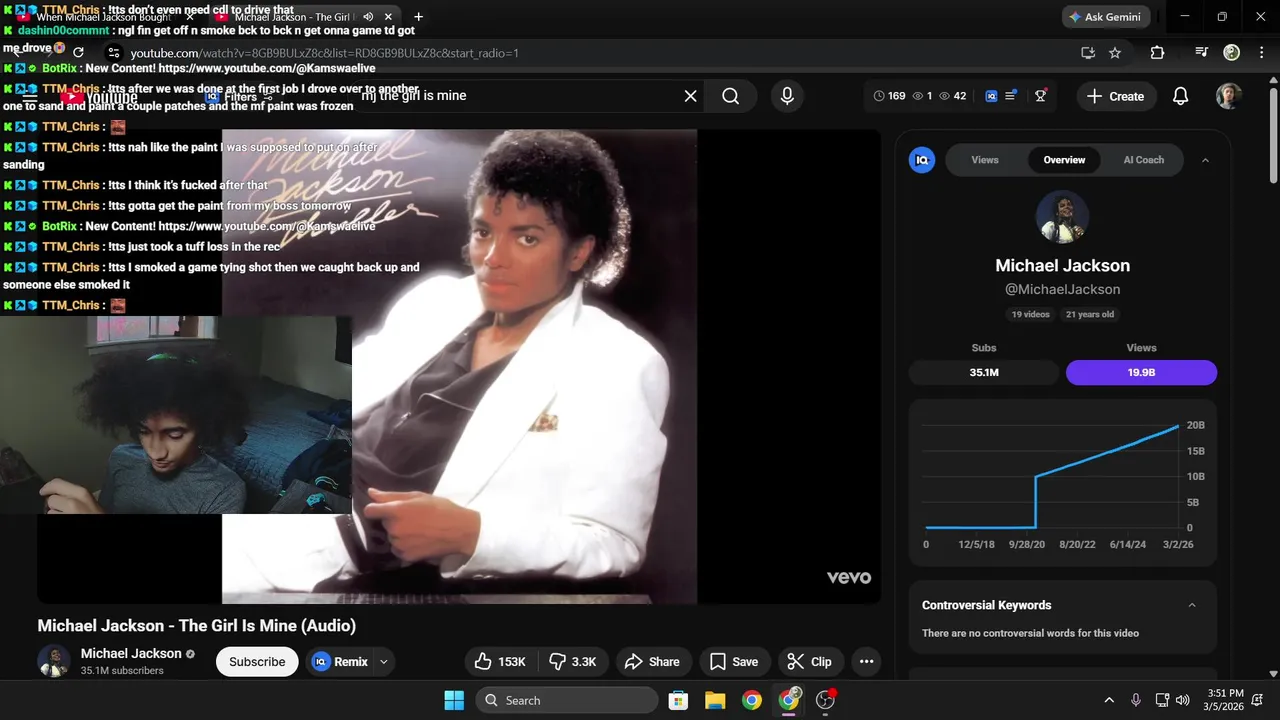Click the clock stat showing 169

coord(889,96)
